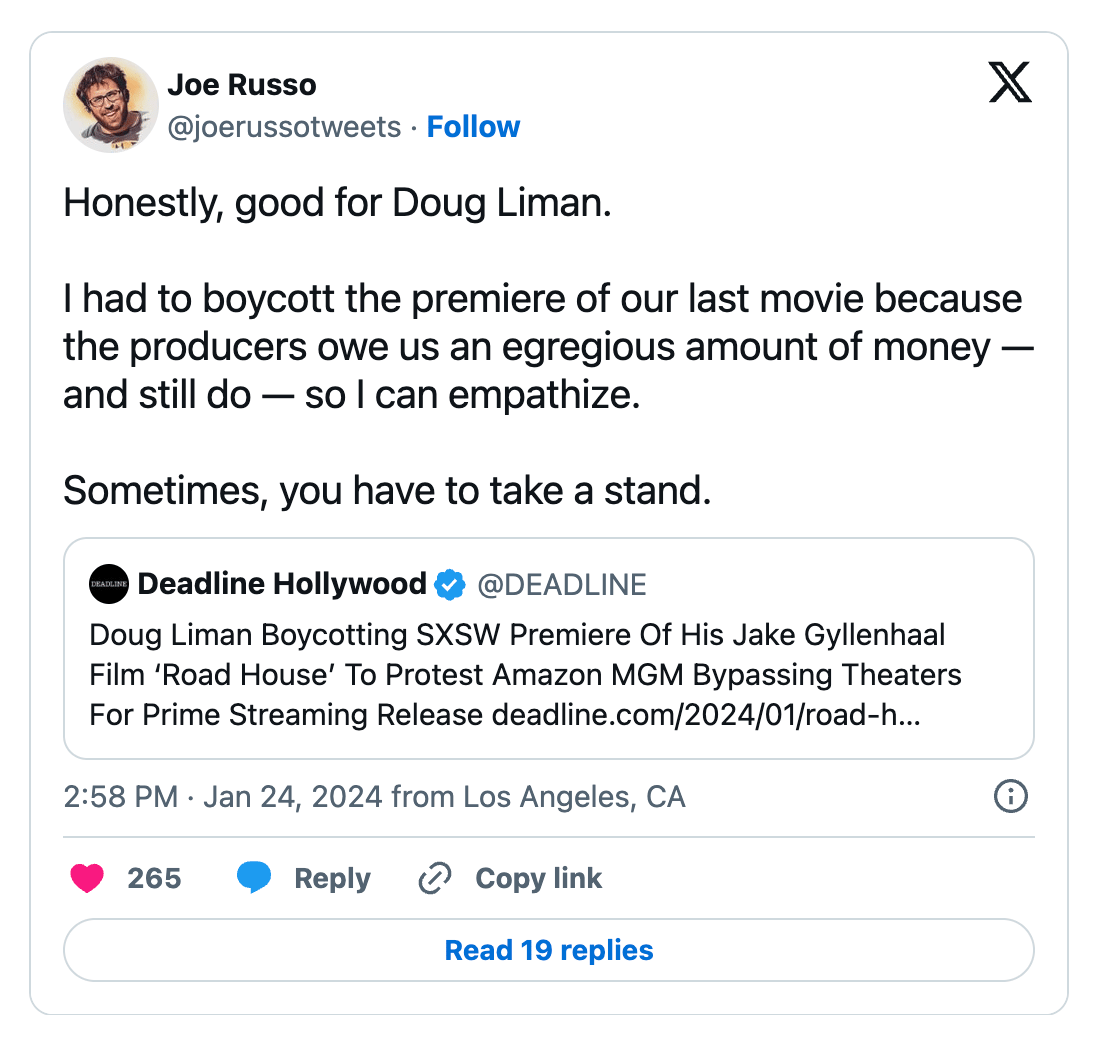Screen dimensions: 1096x1046
Task: Like the tweet with the heart icon
Action: (x=88, y=878)
